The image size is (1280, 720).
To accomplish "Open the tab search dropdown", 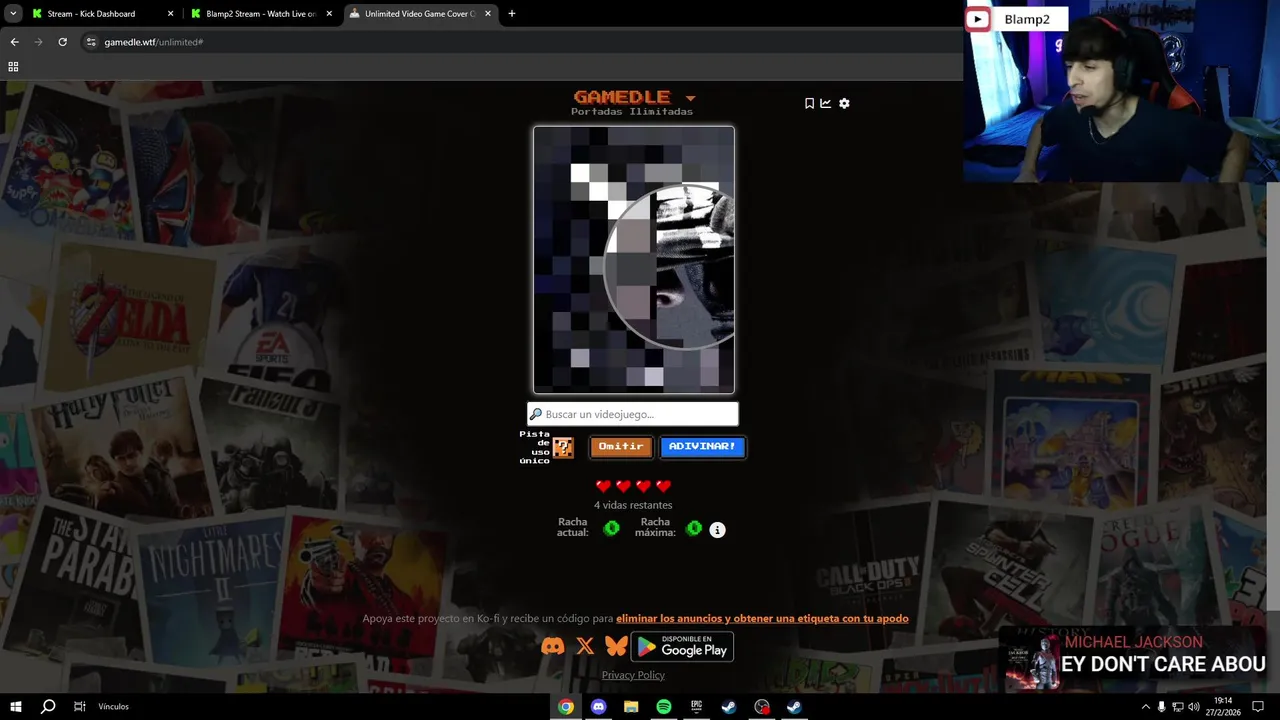I will coord(13,14).
